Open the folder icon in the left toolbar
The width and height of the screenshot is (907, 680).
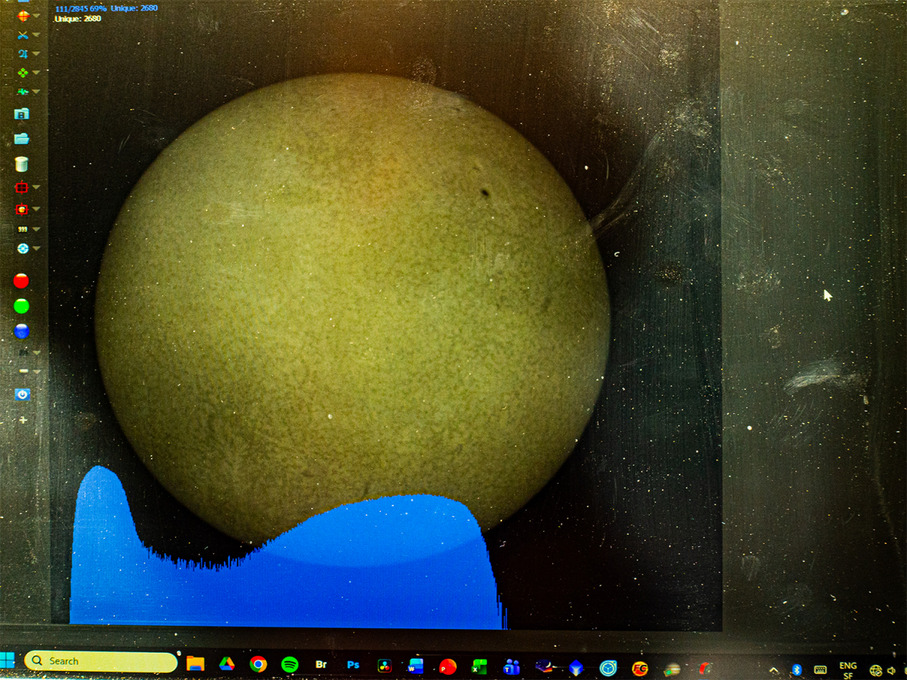[x=21, y=139]
